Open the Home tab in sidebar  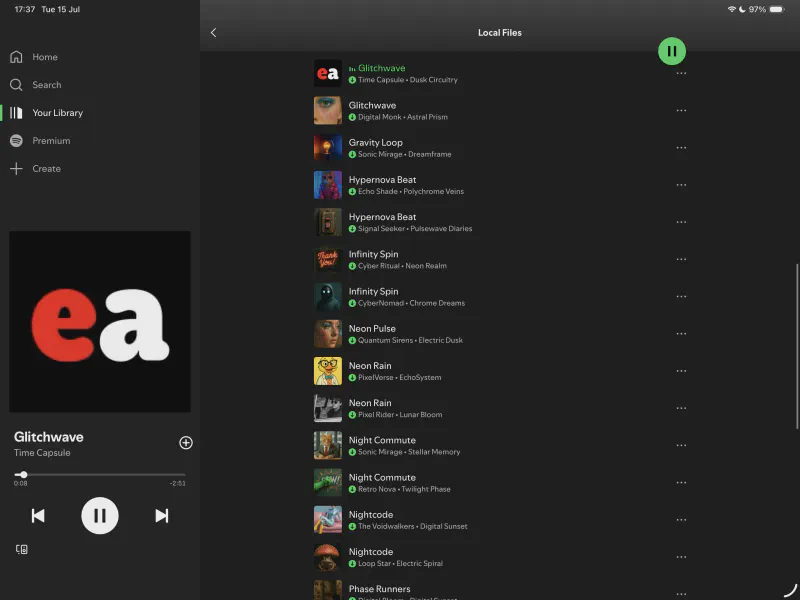44,57
